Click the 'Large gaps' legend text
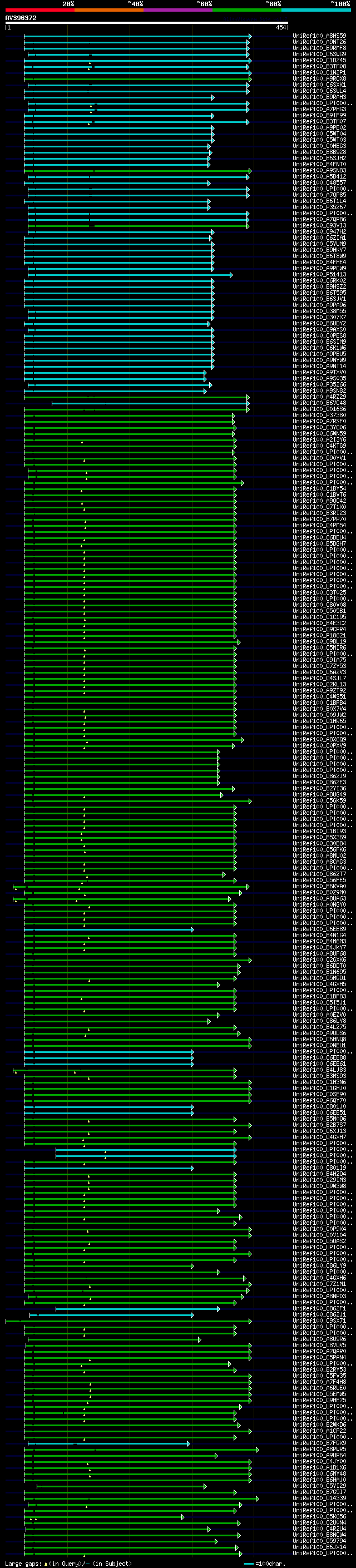Screen dimensions: 356x1568 point(23,1563)
